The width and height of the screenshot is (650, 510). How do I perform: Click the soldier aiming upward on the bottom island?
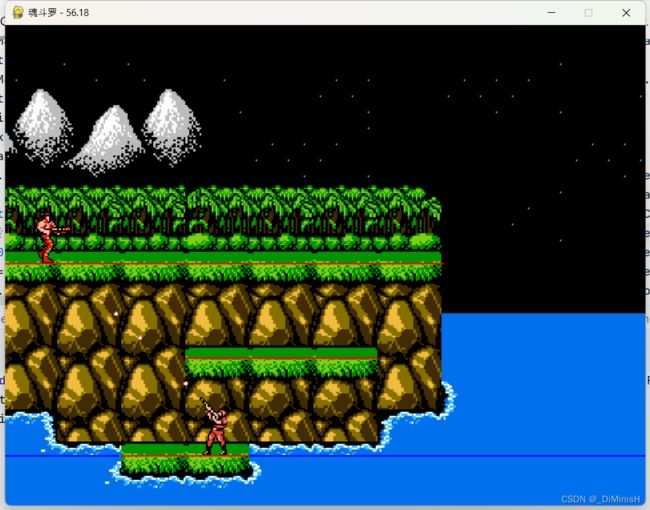(214, 427)
